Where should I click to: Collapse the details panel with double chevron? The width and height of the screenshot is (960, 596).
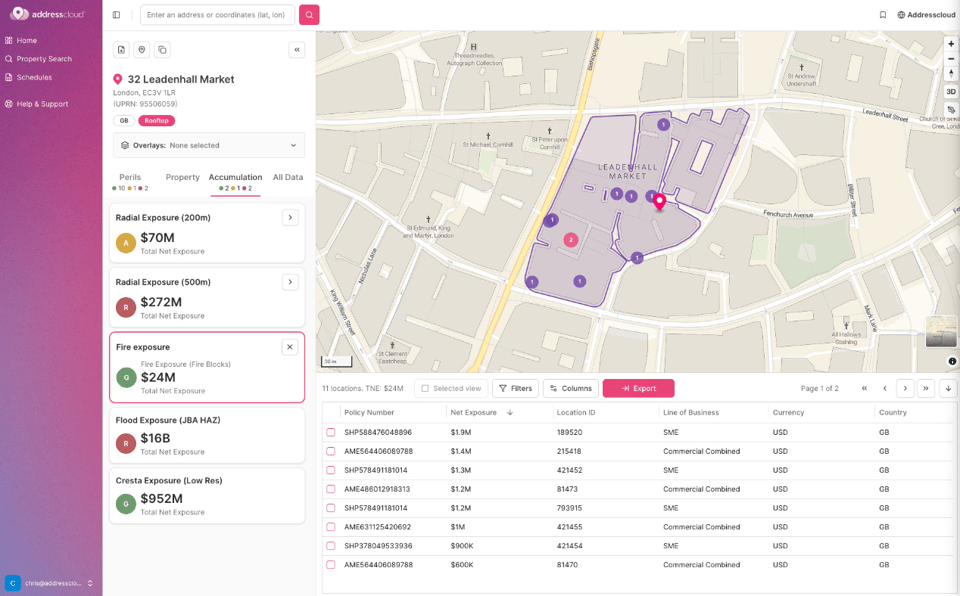click(x=297, y=50)
